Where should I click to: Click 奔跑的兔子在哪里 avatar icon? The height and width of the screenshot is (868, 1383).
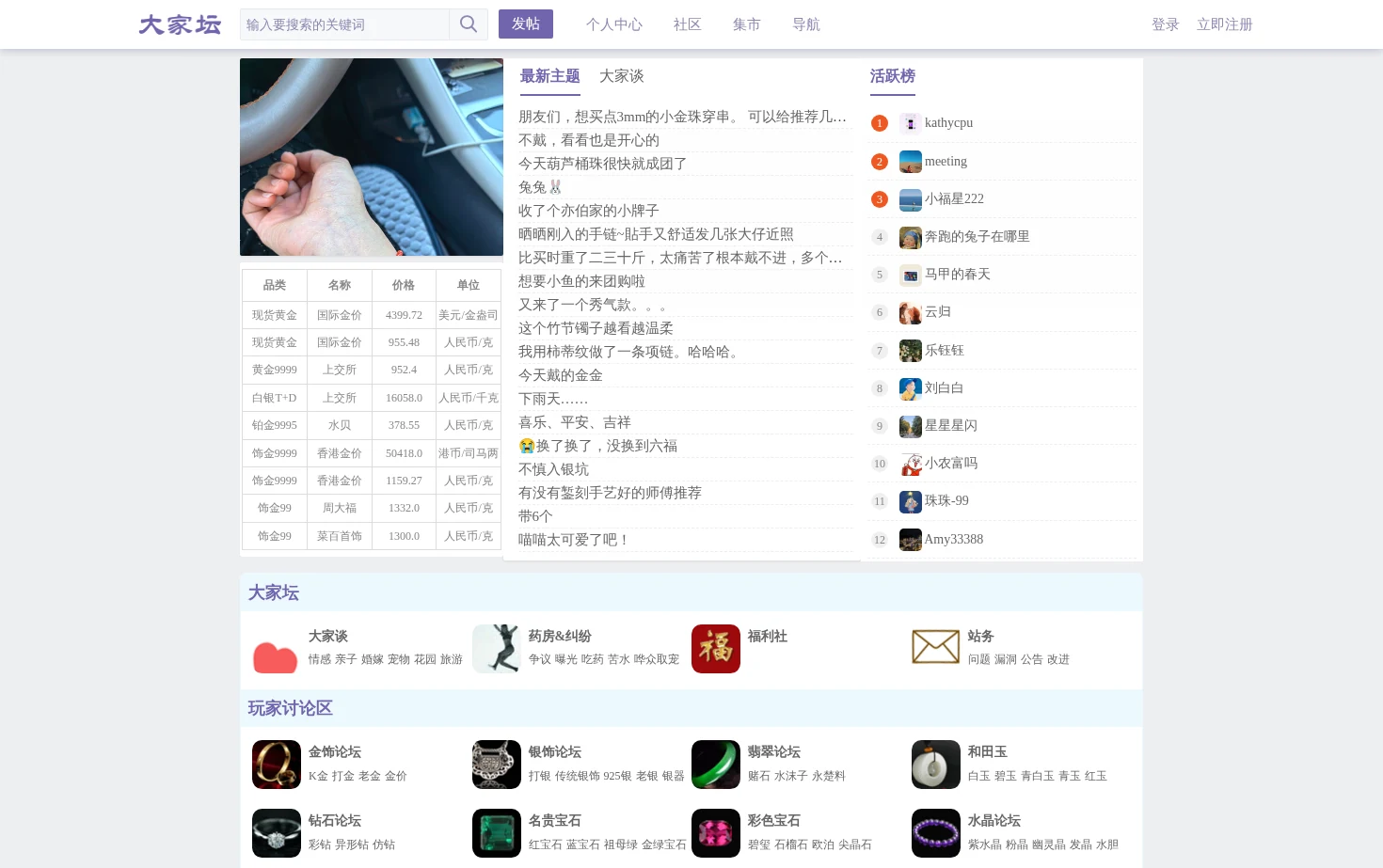[910, 237]
